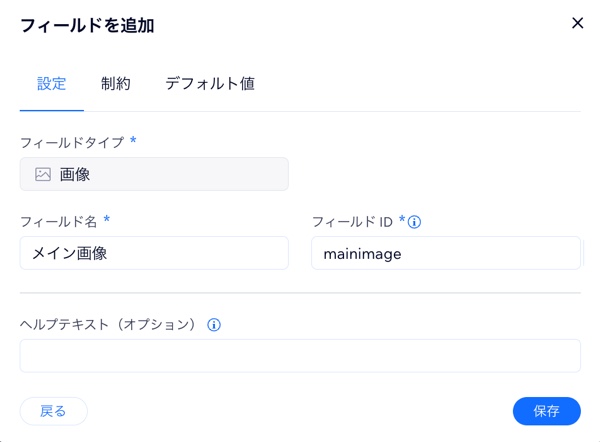Click the ヘルプテキスト（オプション）label
600x442 pixels.
point(109,325)
